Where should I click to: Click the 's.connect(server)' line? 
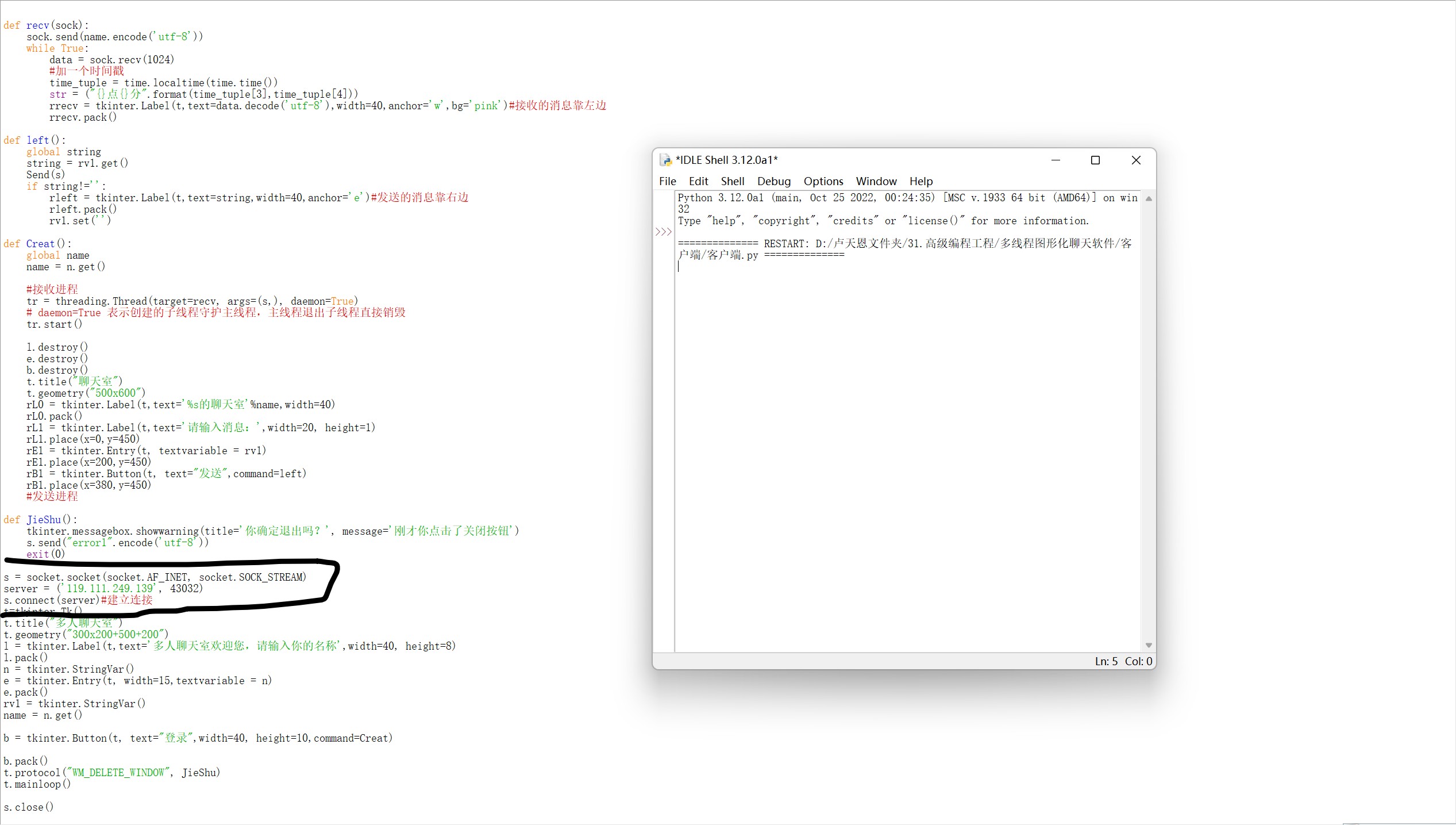(78, 600)
